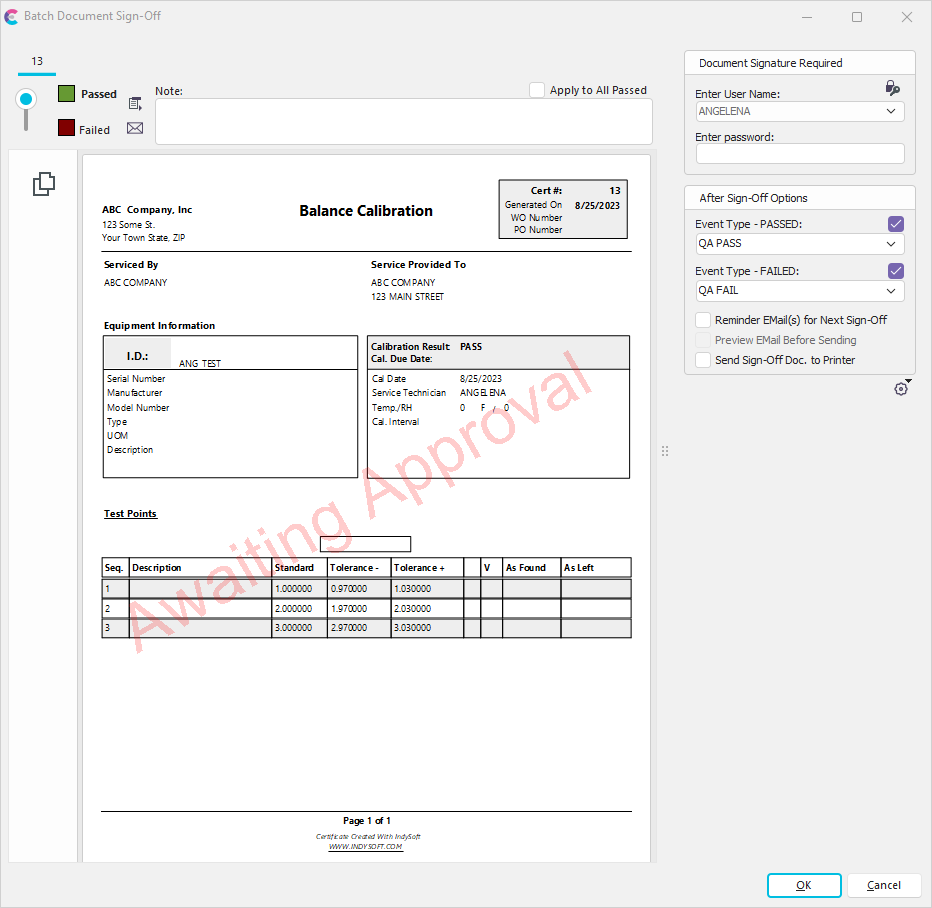Open the QA FAIL event type dropdown
The width and height of the screenshot is (932, 908).
coord(891,291)
